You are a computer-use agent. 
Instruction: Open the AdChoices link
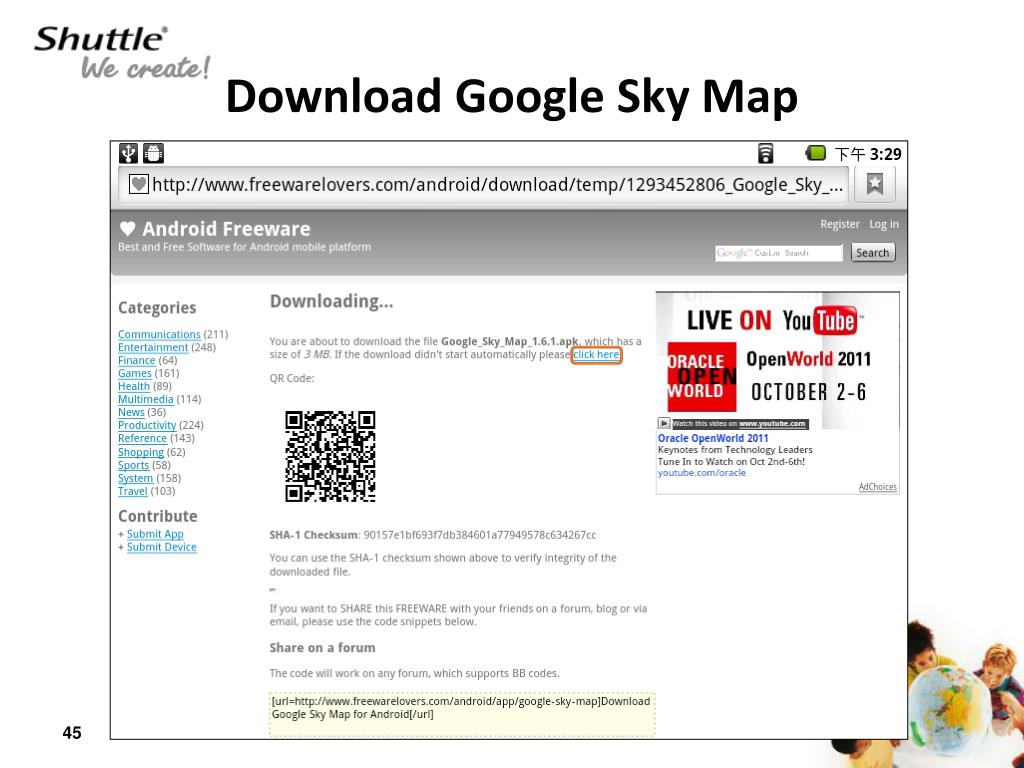[878, 487]
